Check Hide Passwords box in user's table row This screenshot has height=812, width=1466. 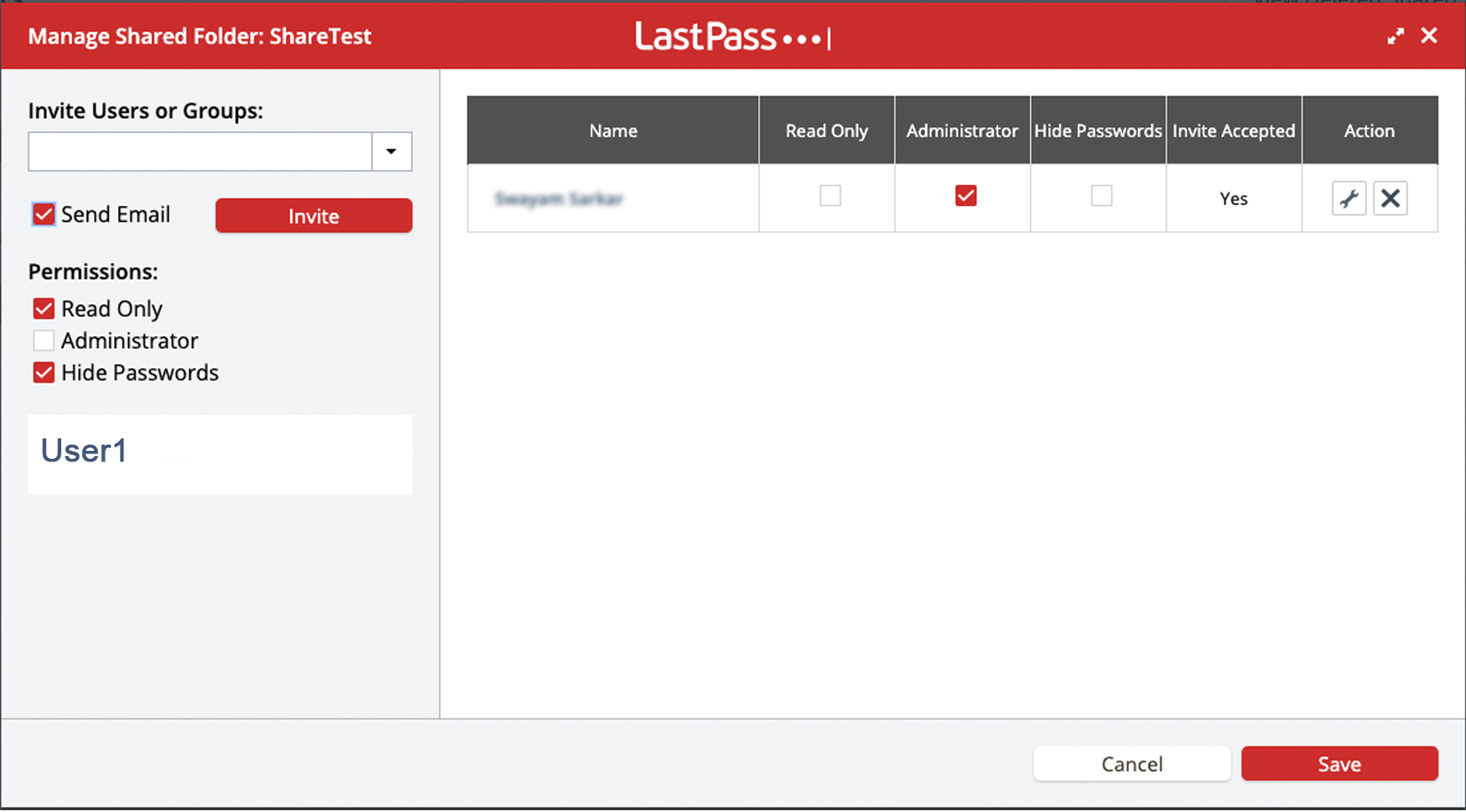pos(1102,195)
